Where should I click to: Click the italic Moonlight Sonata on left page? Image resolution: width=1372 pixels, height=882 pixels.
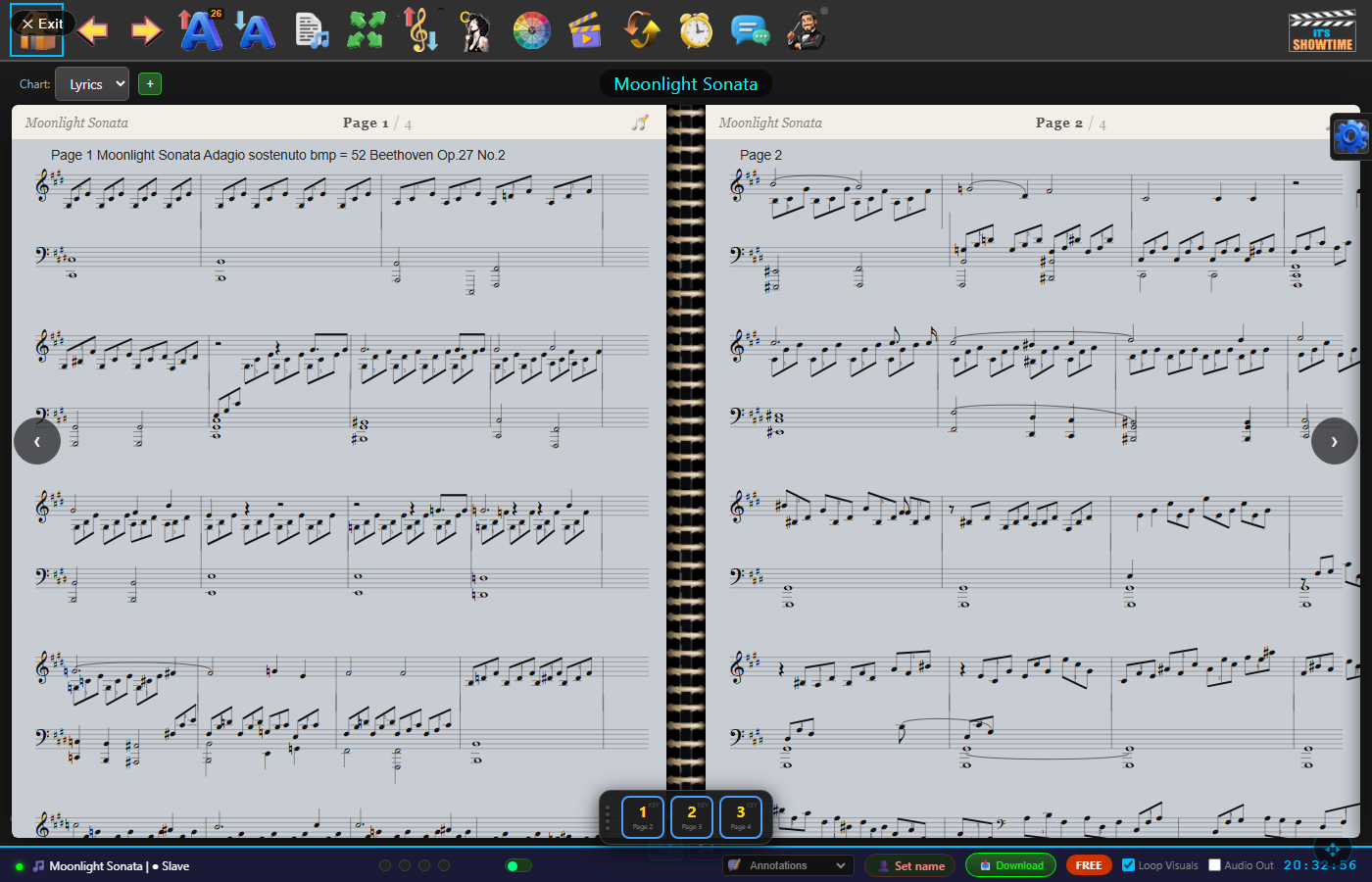76,122
